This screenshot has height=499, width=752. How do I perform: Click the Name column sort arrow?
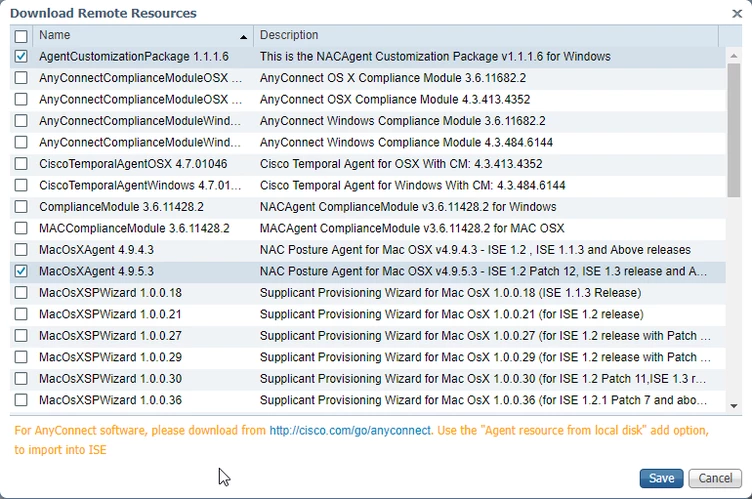click(x=243, y=37)
